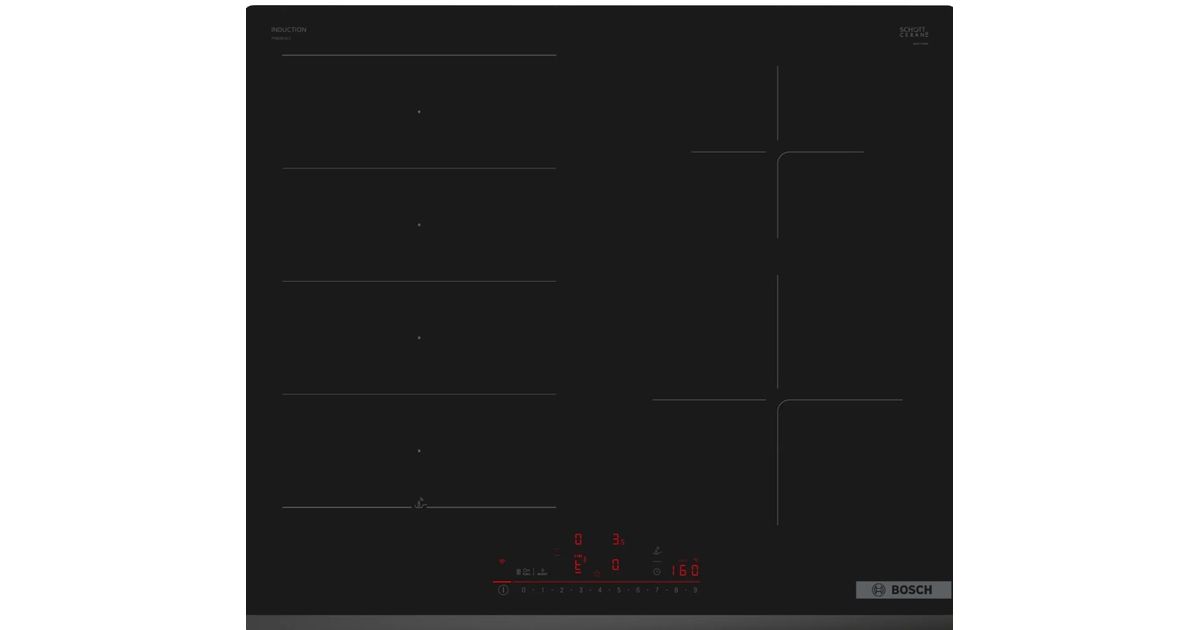Screen dimensions: 1200x630
Task: Choose power level 0 on the number strip
Action: [x=523, y=590]
